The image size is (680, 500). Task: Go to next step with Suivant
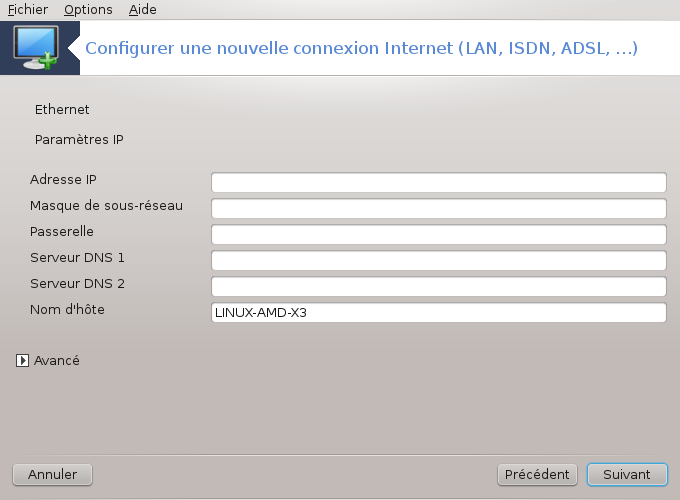tap(627, 474)
